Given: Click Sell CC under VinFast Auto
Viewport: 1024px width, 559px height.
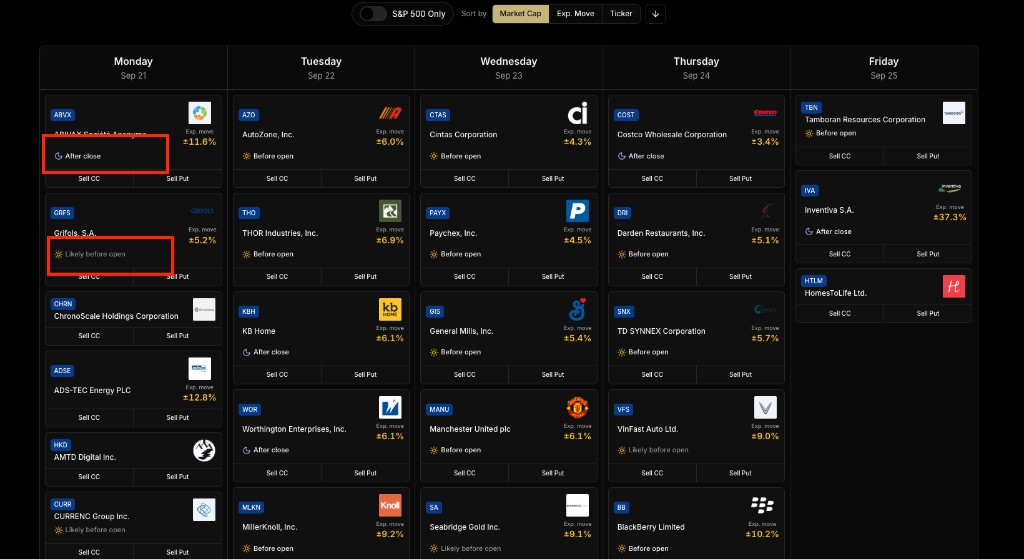Looking at the screenshot, I should click(652, 473).
